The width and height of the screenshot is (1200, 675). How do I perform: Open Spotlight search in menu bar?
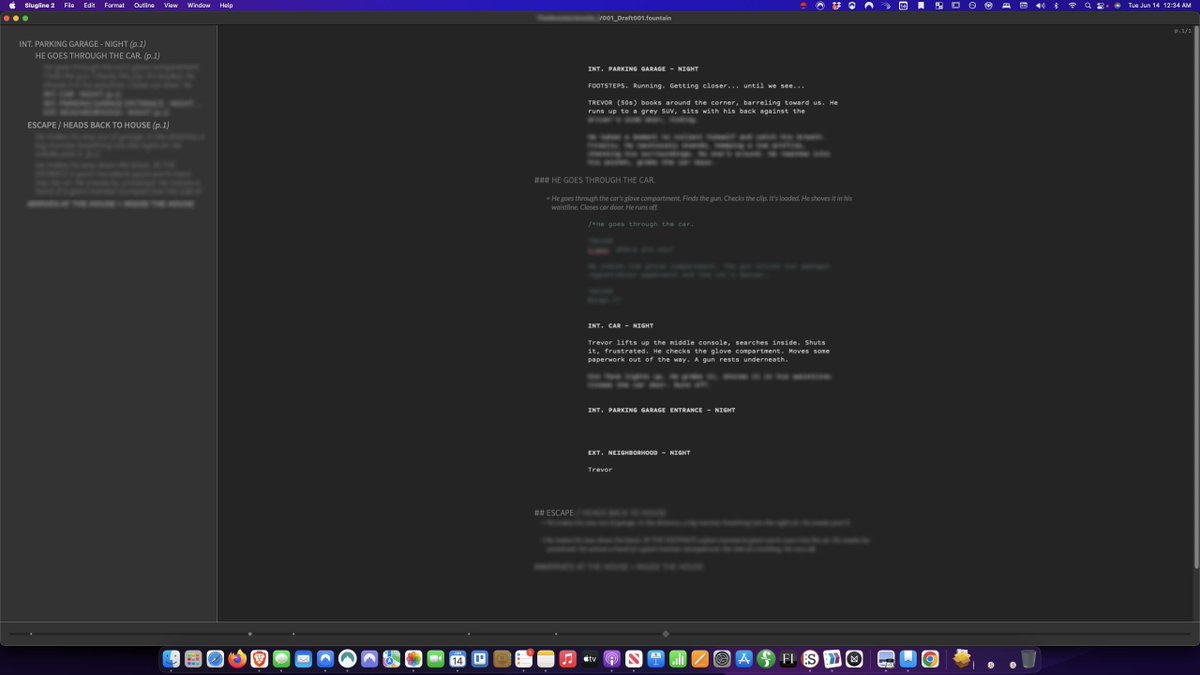[x=1088, y=5]
